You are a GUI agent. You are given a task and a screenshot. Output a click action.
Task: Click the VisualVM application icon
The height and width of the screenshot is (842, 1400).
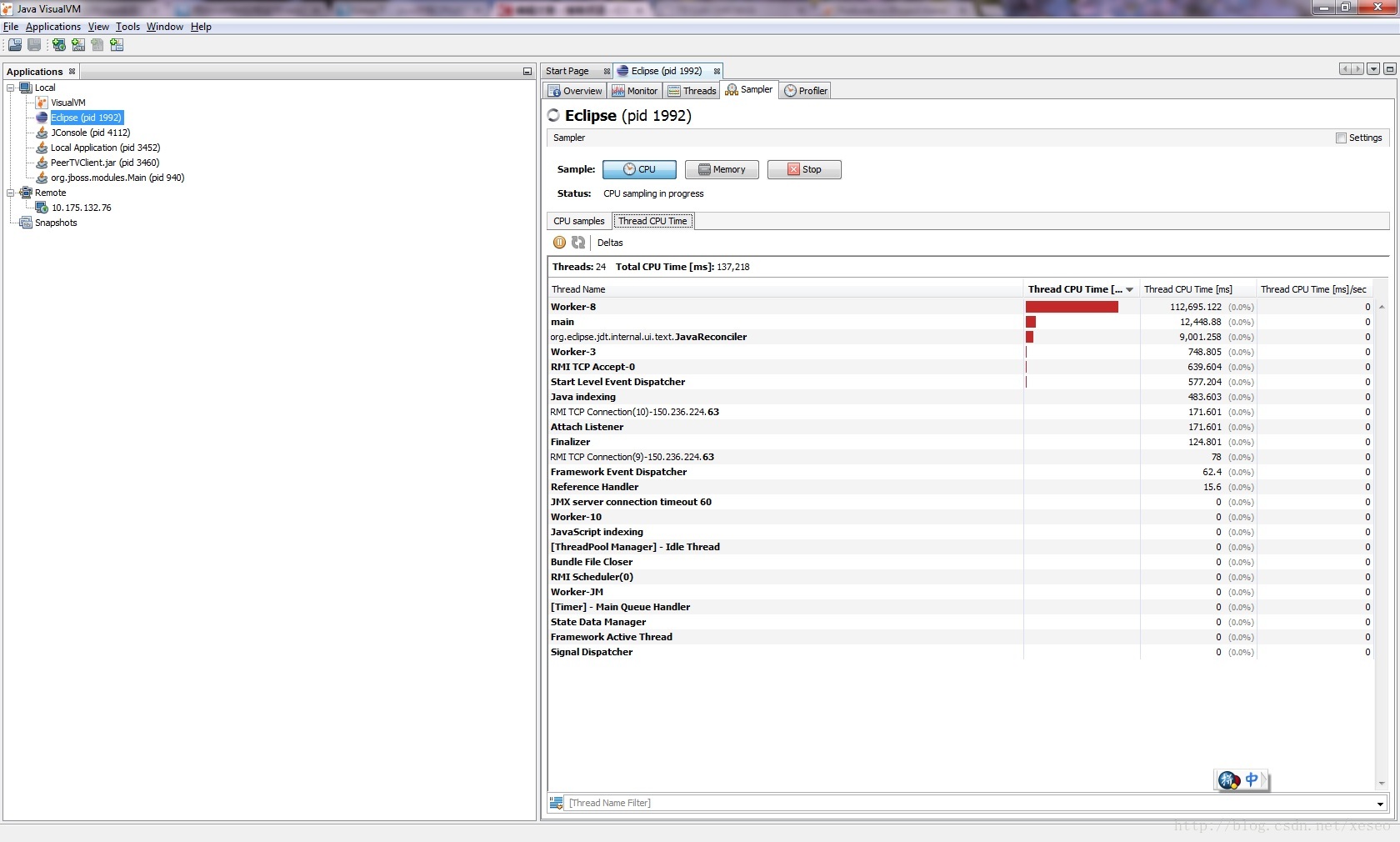(42, 103)
